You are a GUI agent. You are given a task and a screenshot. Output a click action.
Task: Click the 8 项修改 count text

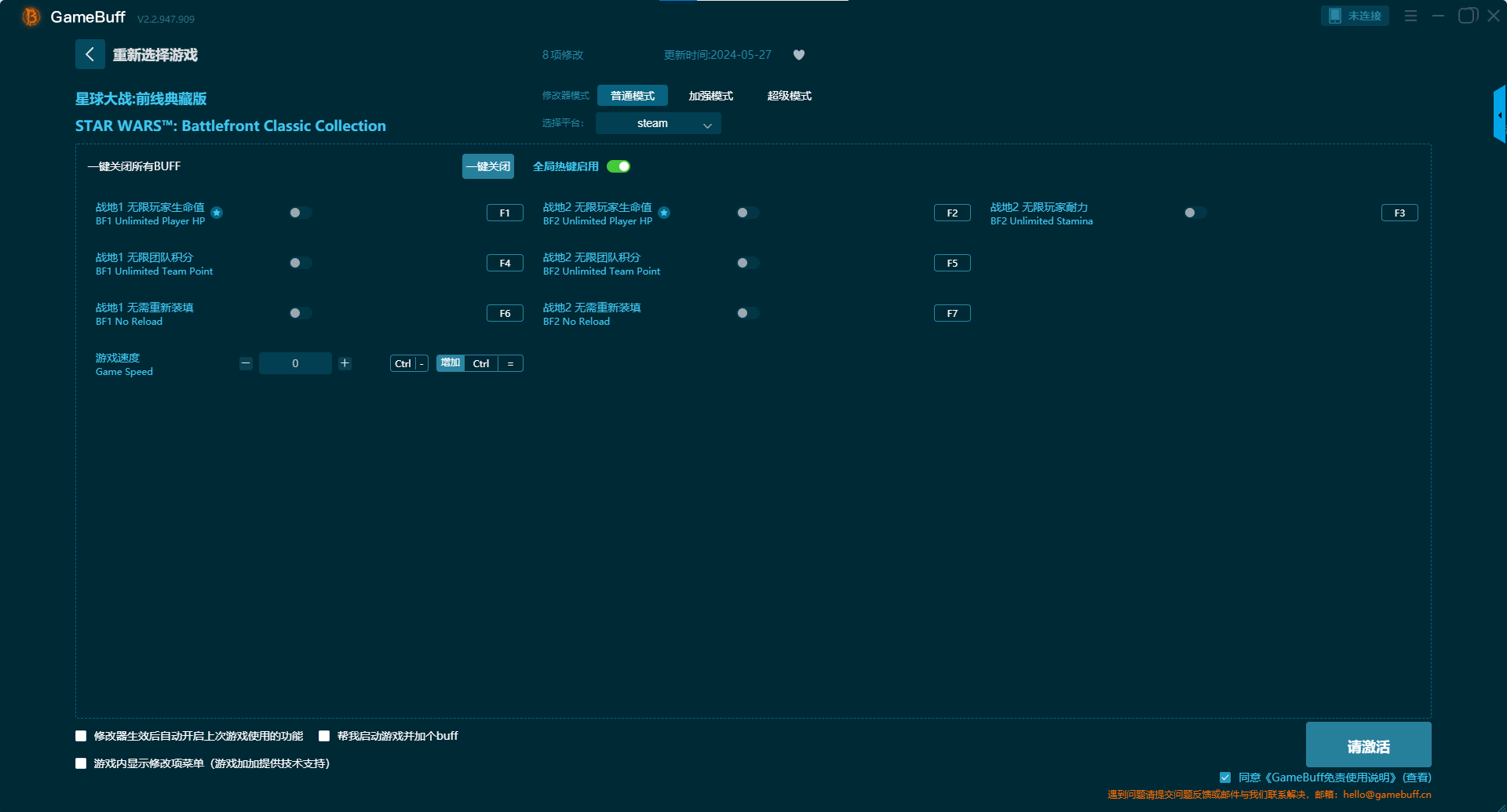563,55
